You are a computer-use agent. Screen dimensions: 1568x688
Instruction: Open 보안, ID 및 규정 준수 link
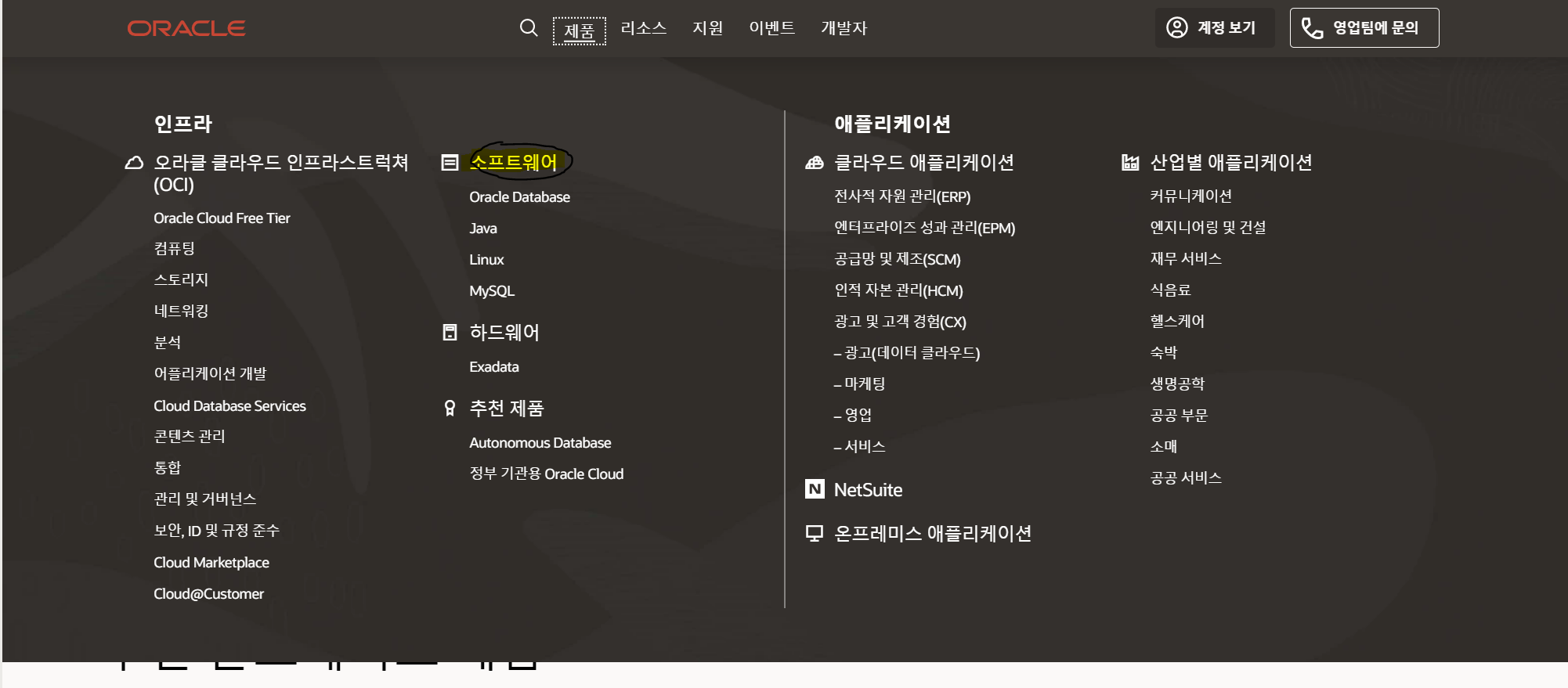pyautogui.click(x=216, y=530)
